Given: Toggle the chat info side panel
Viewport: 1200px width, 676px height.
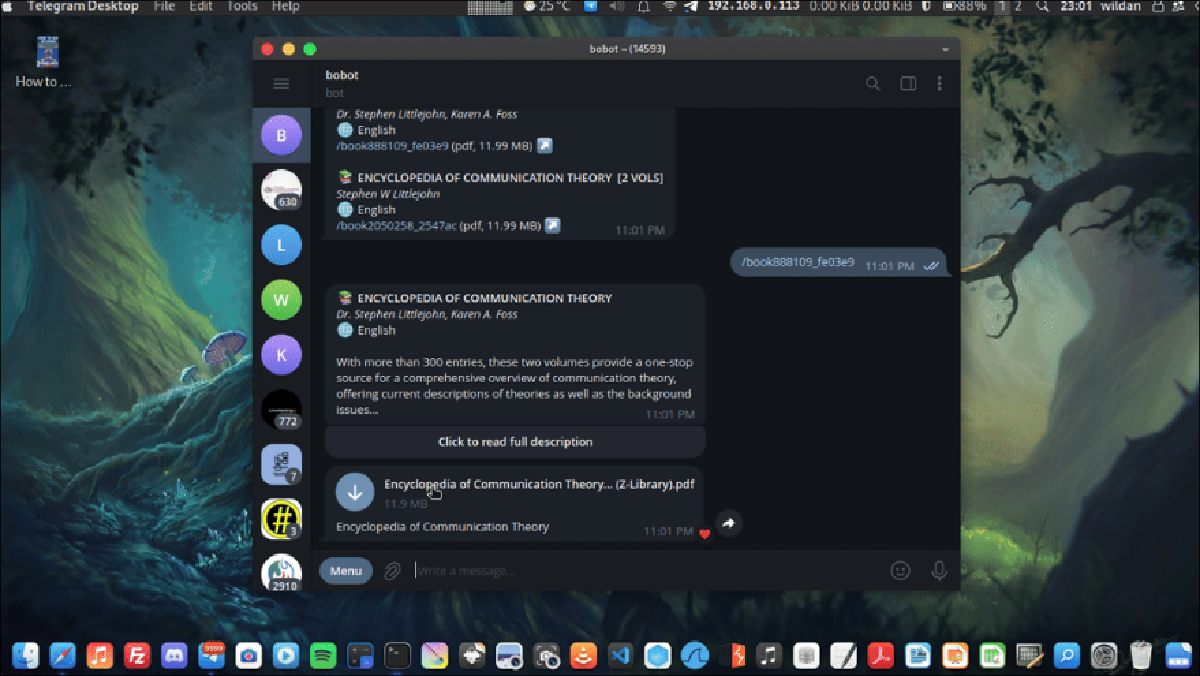Looking at the screenshot, I should [908, 84].
